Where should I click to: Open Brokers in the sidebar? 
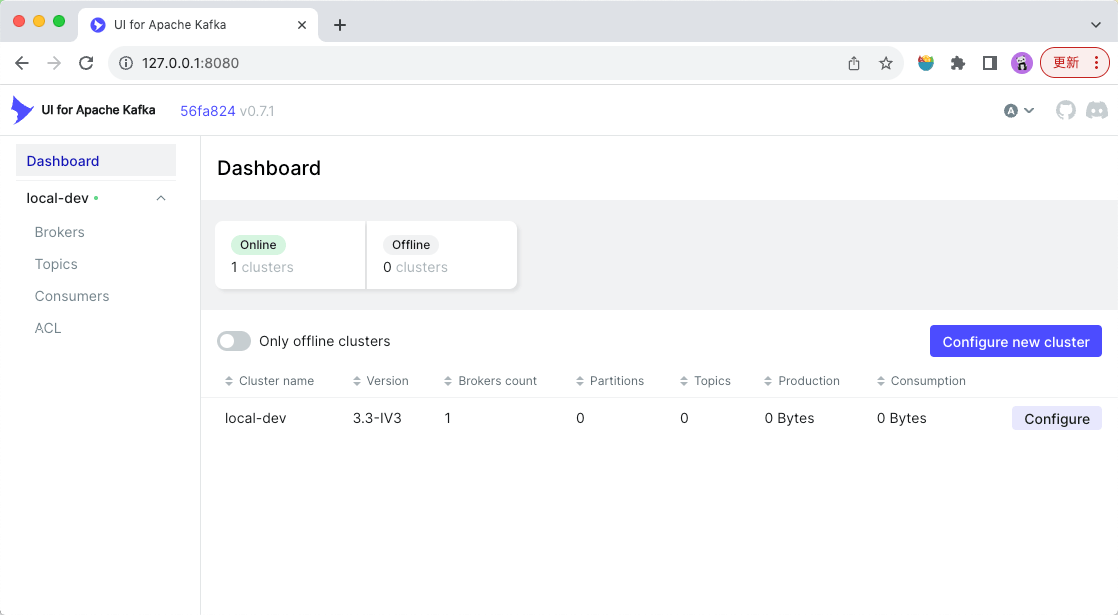(x=60, y=232)
